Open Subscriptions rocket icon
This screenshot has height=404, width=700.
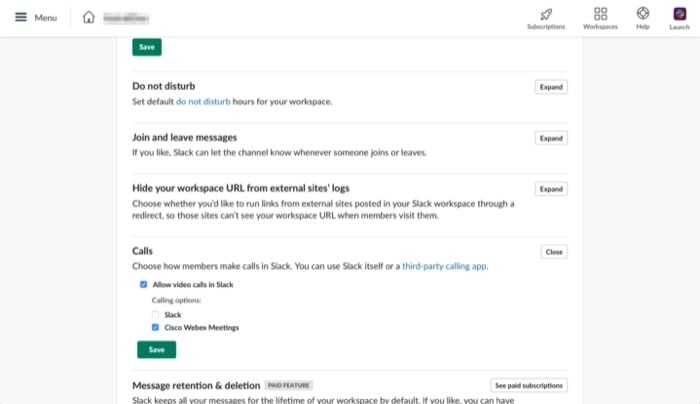click(x=545, y=14)
